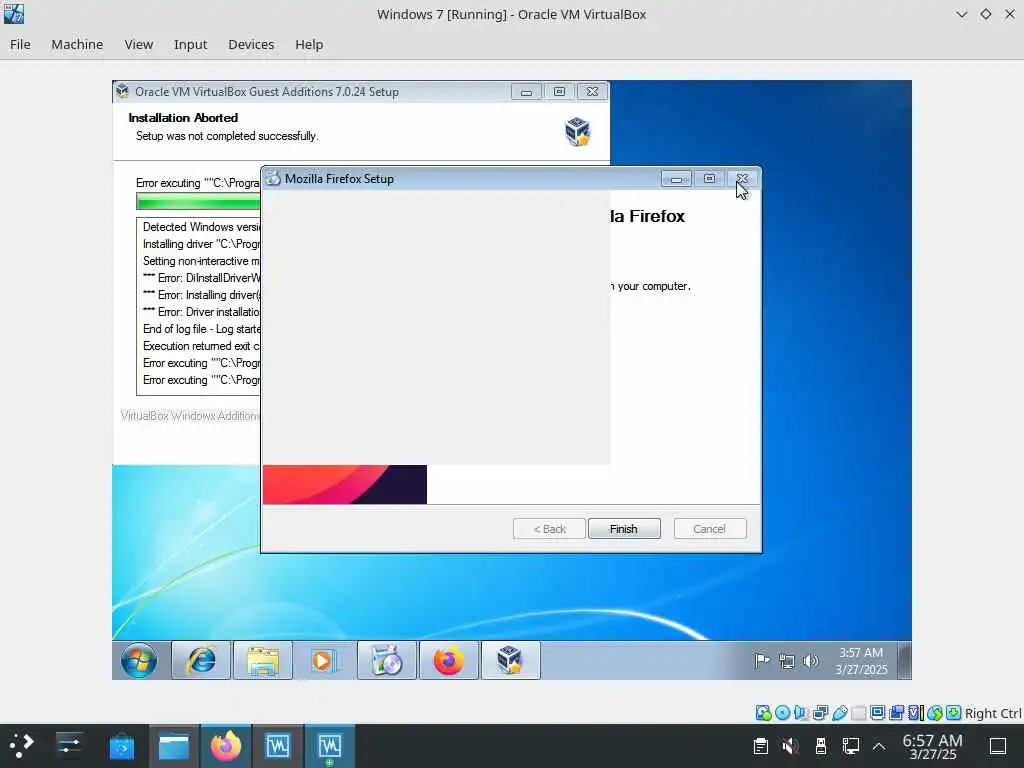Open the host clock showing 6:57 AM

click(x=933, y=746)
